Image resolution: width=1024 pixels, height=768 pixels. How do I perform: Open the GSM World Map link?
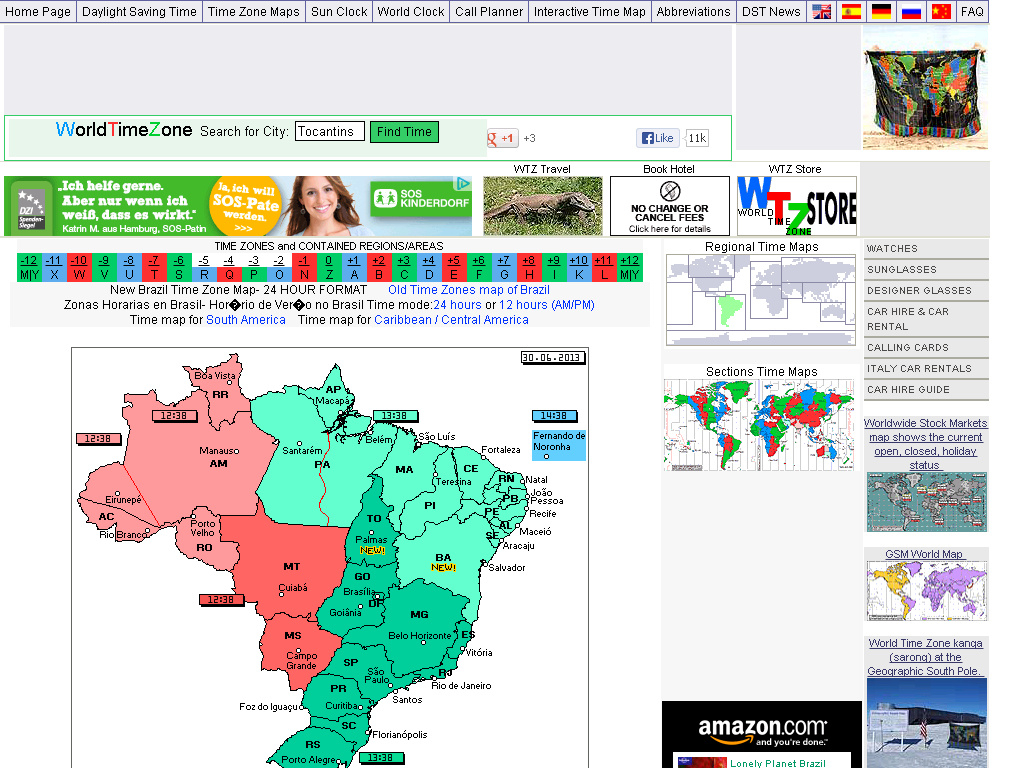(924, 554)
